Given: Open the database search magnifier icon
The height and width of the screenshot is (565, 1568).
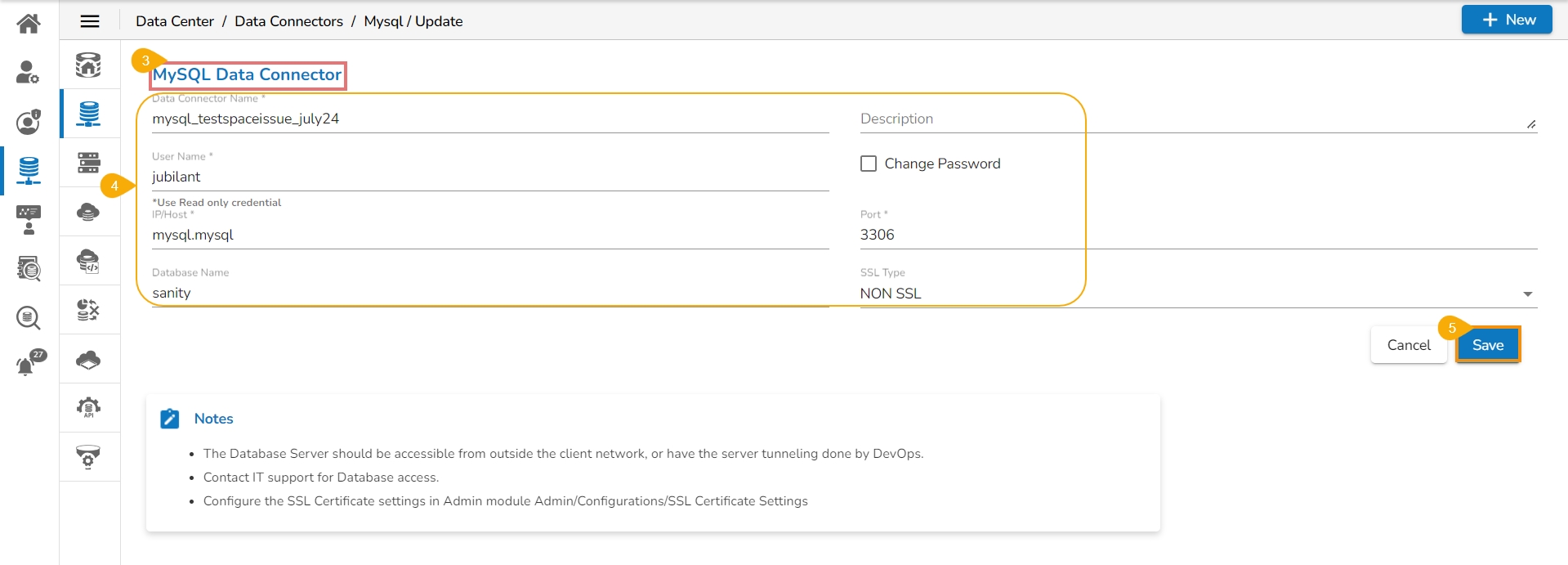Looking at the screenshot, I should 29,317.
